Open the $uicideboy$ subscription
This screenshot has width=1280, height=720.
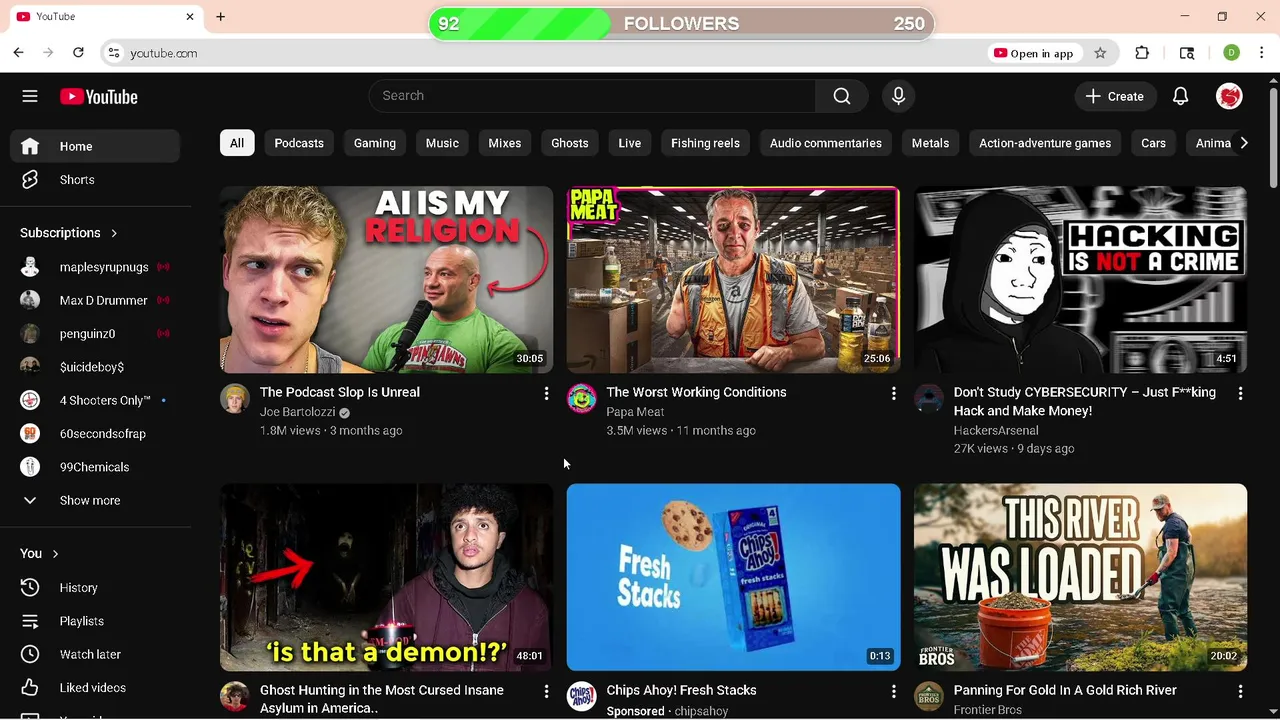click(95, 367)
